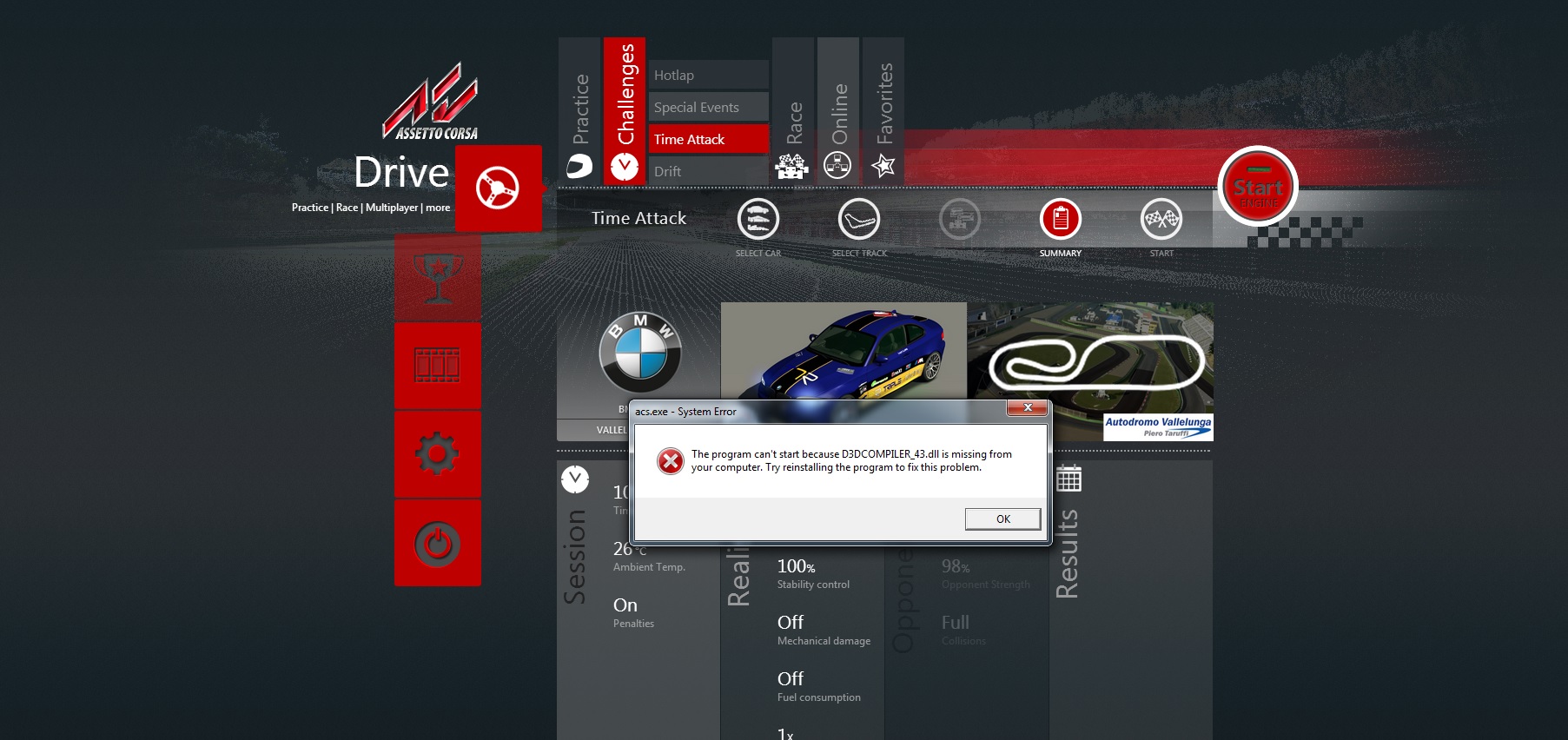
Task: Click the Full Collisions value
Action: [x=956, y=623]
